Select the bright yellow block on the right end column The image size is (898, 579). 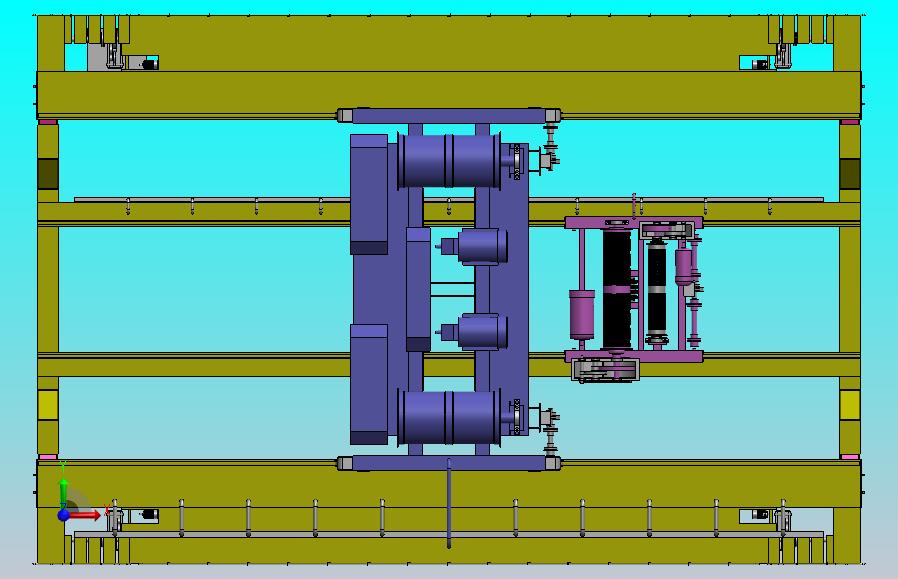(850, 405)
